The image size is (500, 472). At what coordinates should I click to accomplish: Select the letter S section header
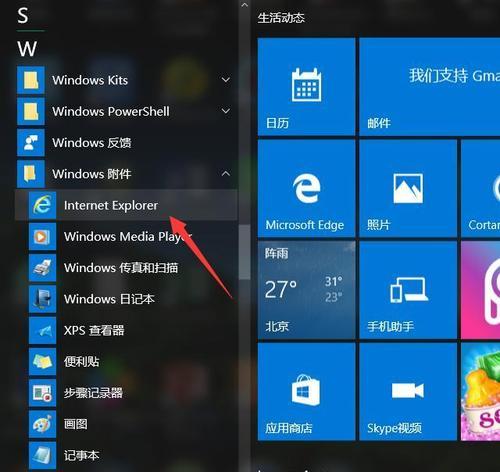[x=23, y=16]
